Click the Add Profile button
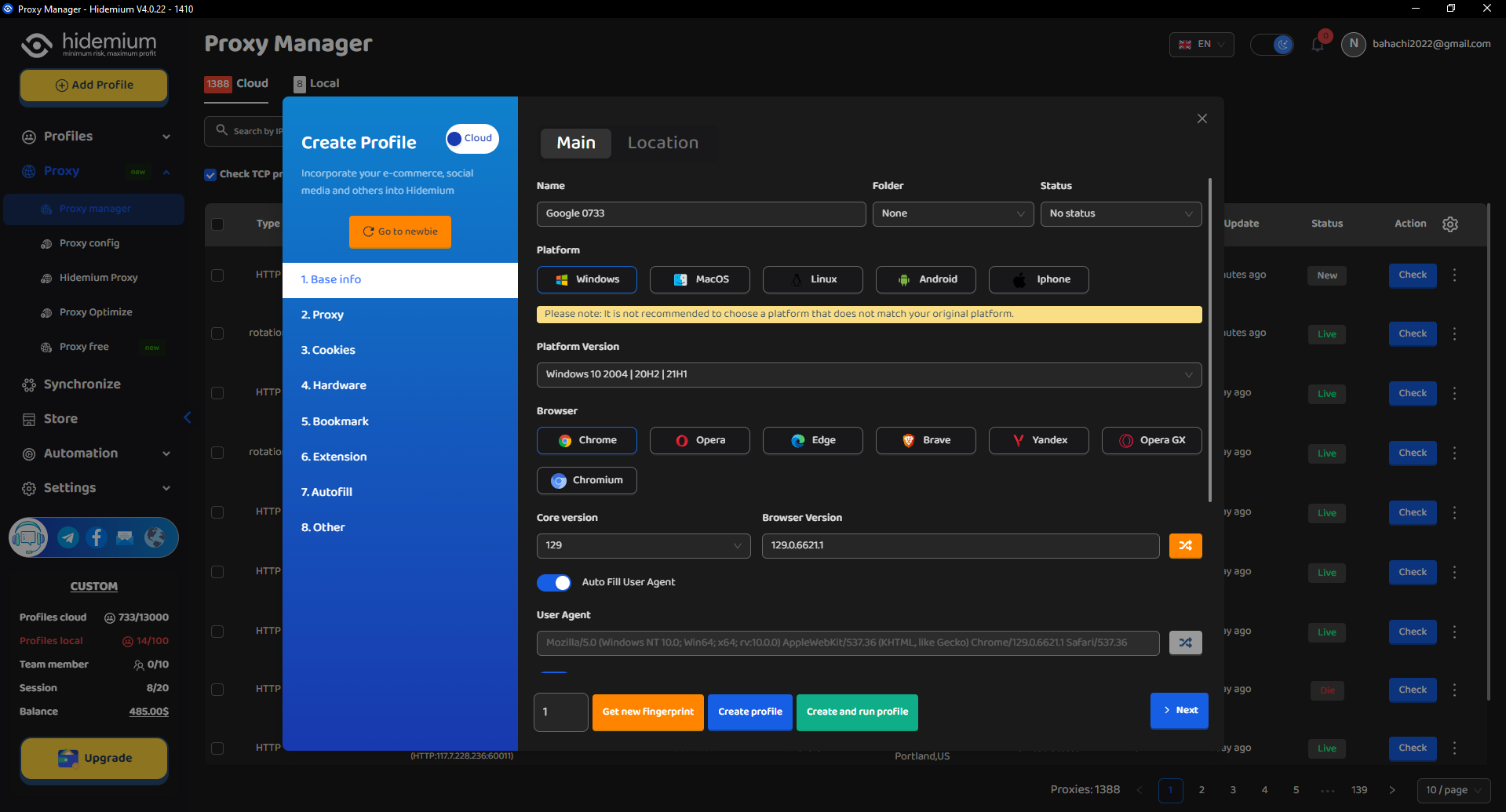 94,86
